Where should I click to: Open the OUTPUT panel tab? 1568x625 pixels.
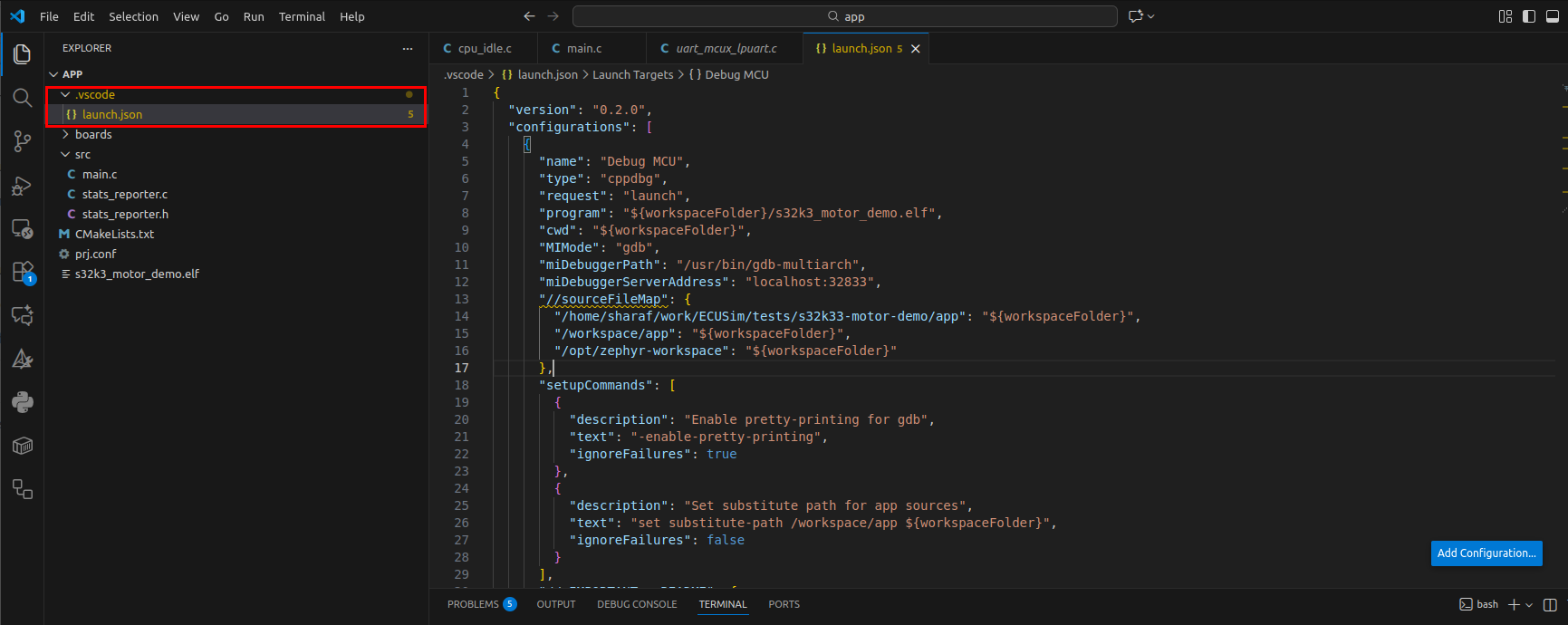556,604
